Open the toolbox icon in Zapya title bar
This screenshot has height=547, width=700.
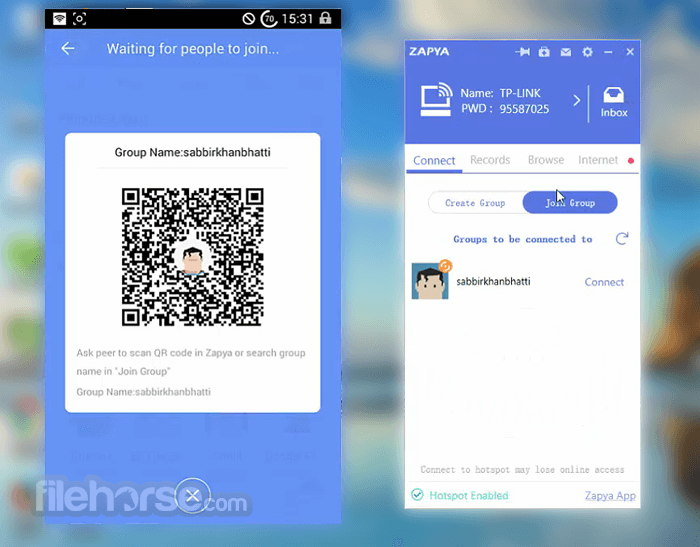[544, 52]
